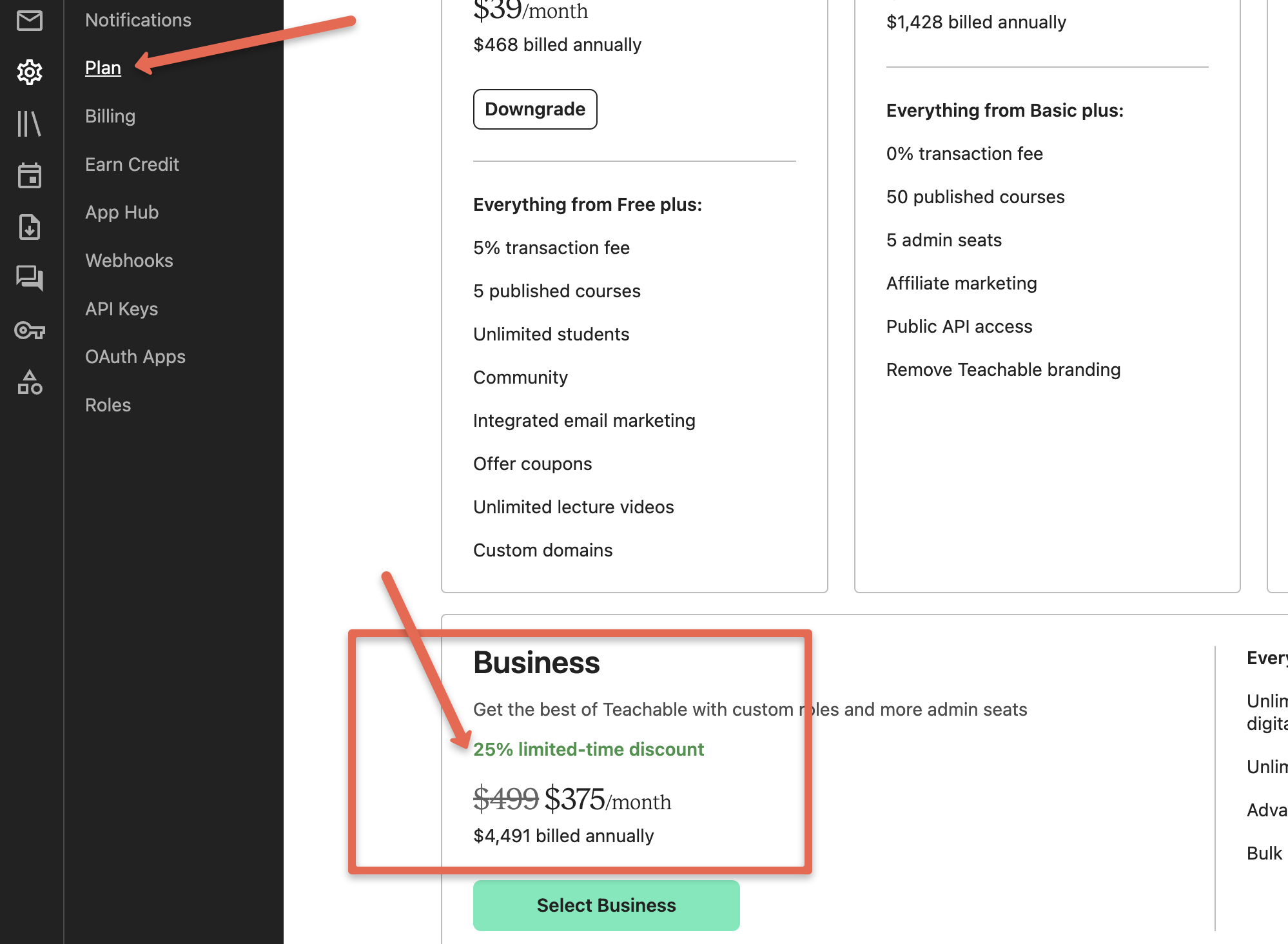
Task: Click 'Offer coupons' feature
Action: coord(532,464)
